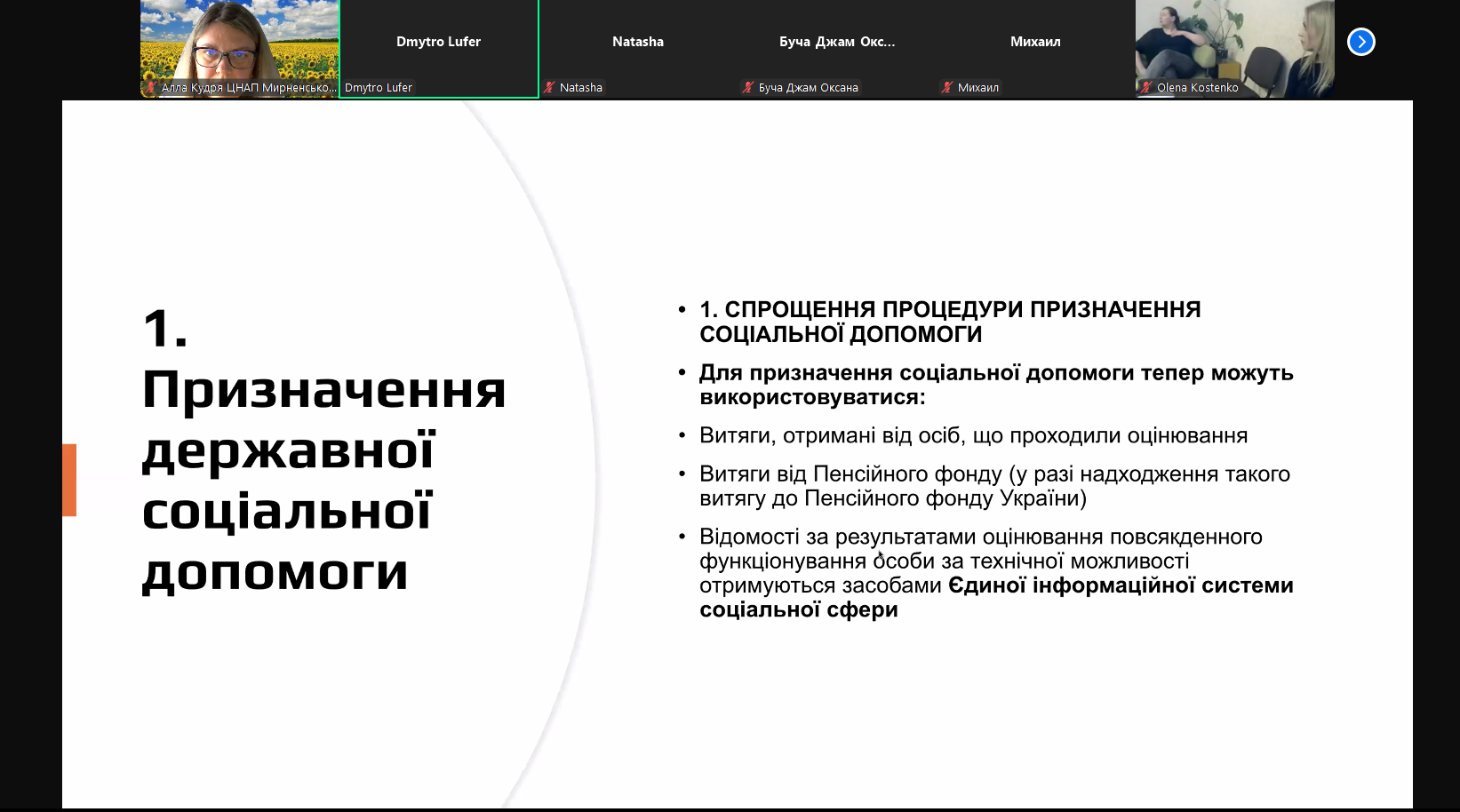Select Natasha participant tile
Screen dimensions: 1460x812
638,49
